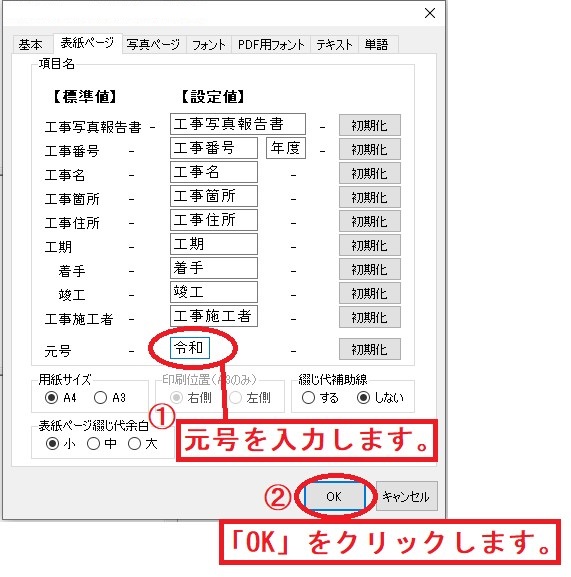Open the フォント tab
This screenshot has height=577, width=571.
click(x=209, y=45)
